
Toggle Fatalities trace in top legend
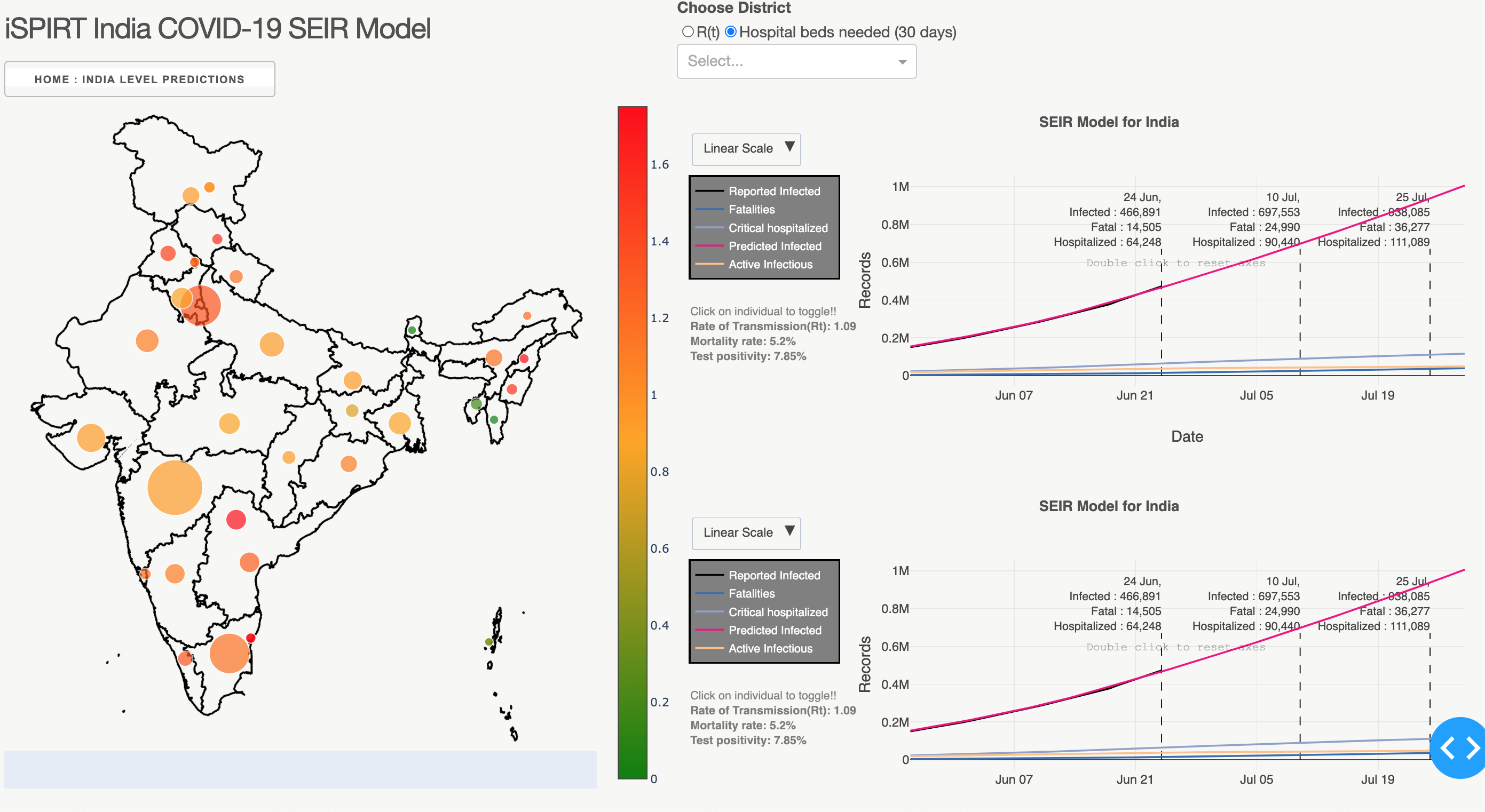point(751,210)
